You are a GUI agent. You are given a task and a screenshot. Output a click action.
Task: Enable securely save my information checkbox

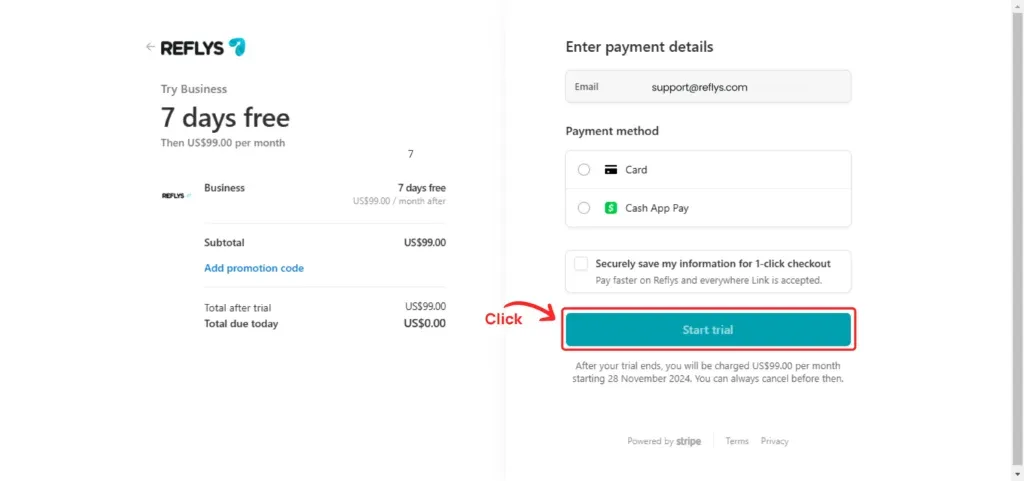coord(581,264)
